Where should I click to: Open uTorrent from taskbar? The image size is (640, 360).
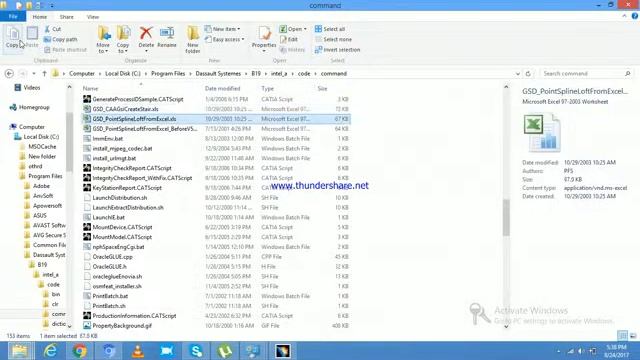coord(225,351)
